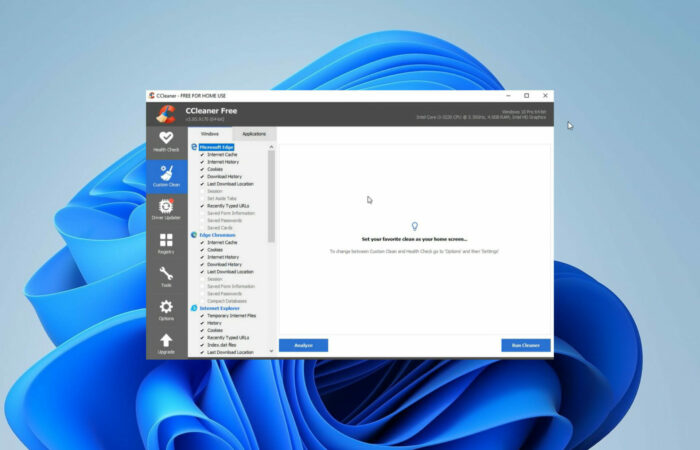This screenshot has width=700, height=450.
Task: Click Saved Form Information under Edge Chromium
Action: (x=231, y=286)
